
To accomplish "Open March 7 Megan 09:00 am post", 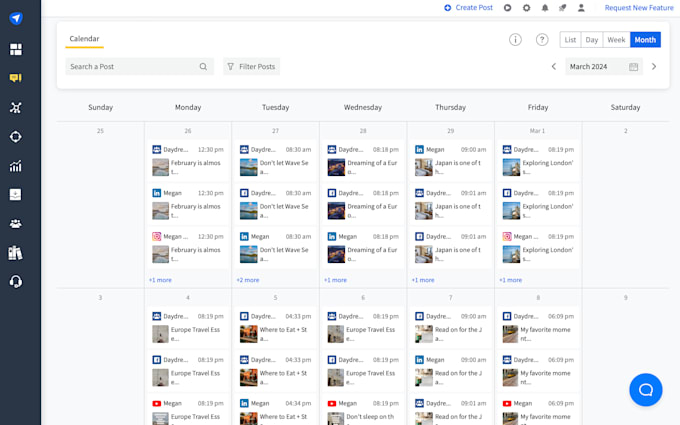I will [x=451, y=371].
